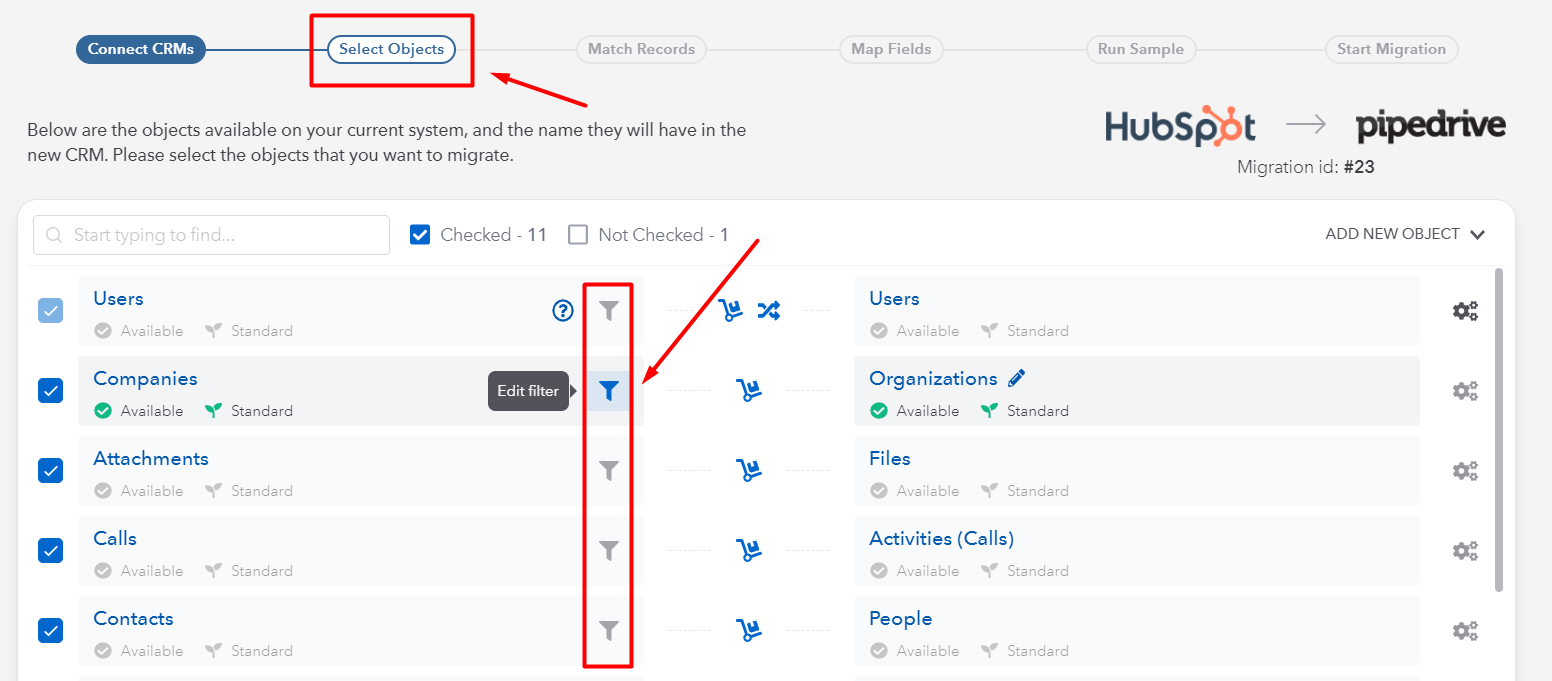This screenshot has height=681, width=1552.
Task: Go to the Select Objects step
Action: click(x=391, y=49)
